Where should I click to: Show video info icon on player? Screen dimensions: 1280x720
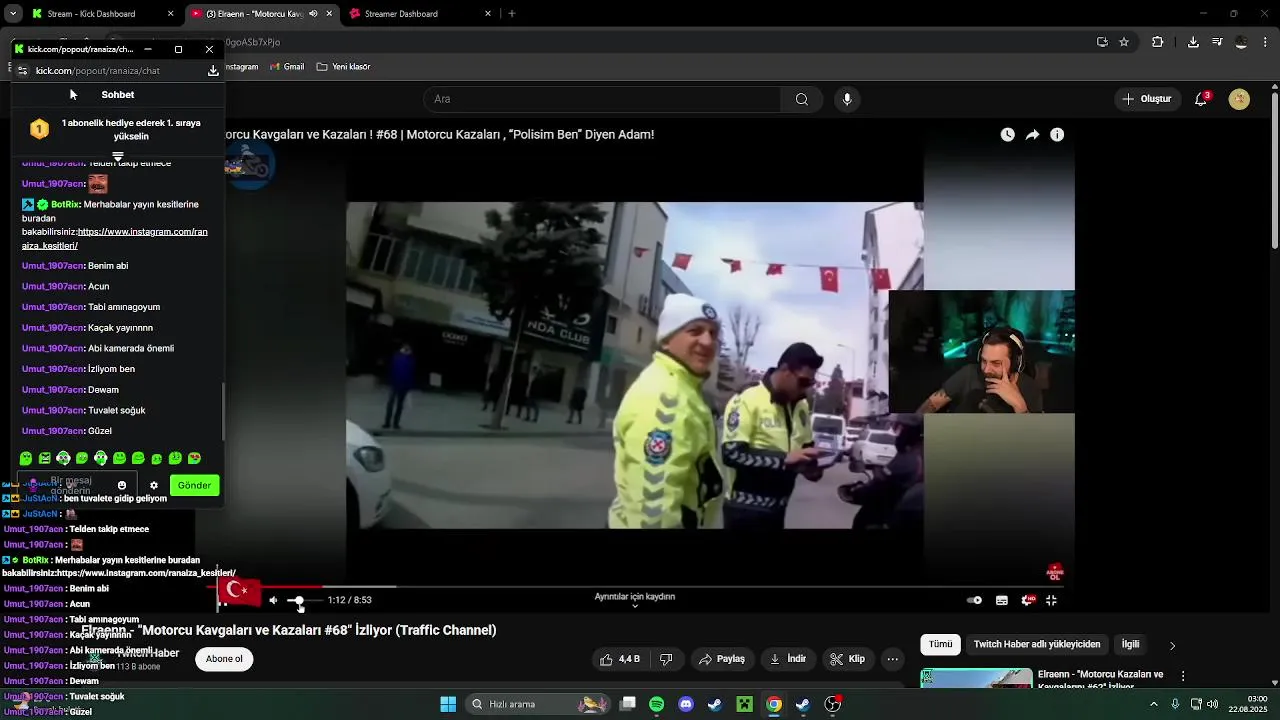[x=1057, y=135]
